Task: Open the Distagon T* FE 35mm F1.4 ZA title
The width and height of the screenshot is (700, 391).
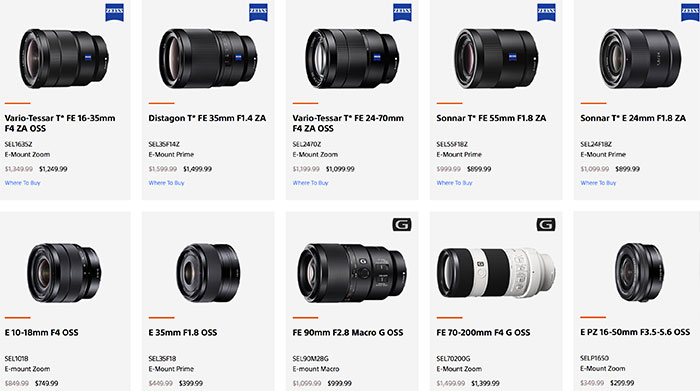Action: pos(207,118)
